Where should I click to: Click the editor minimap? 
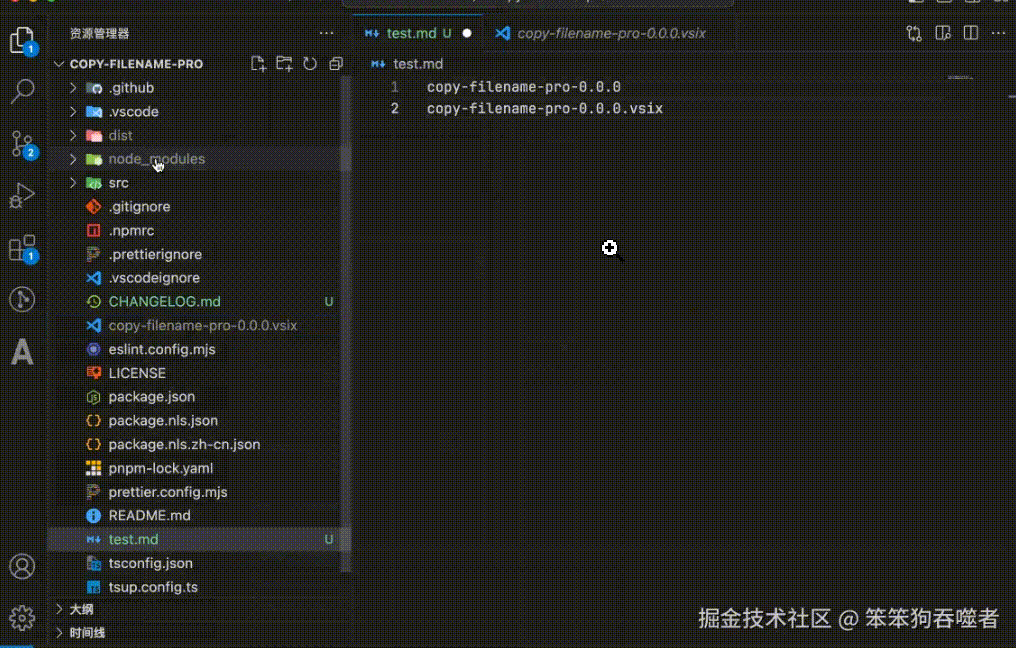point(960,78)
